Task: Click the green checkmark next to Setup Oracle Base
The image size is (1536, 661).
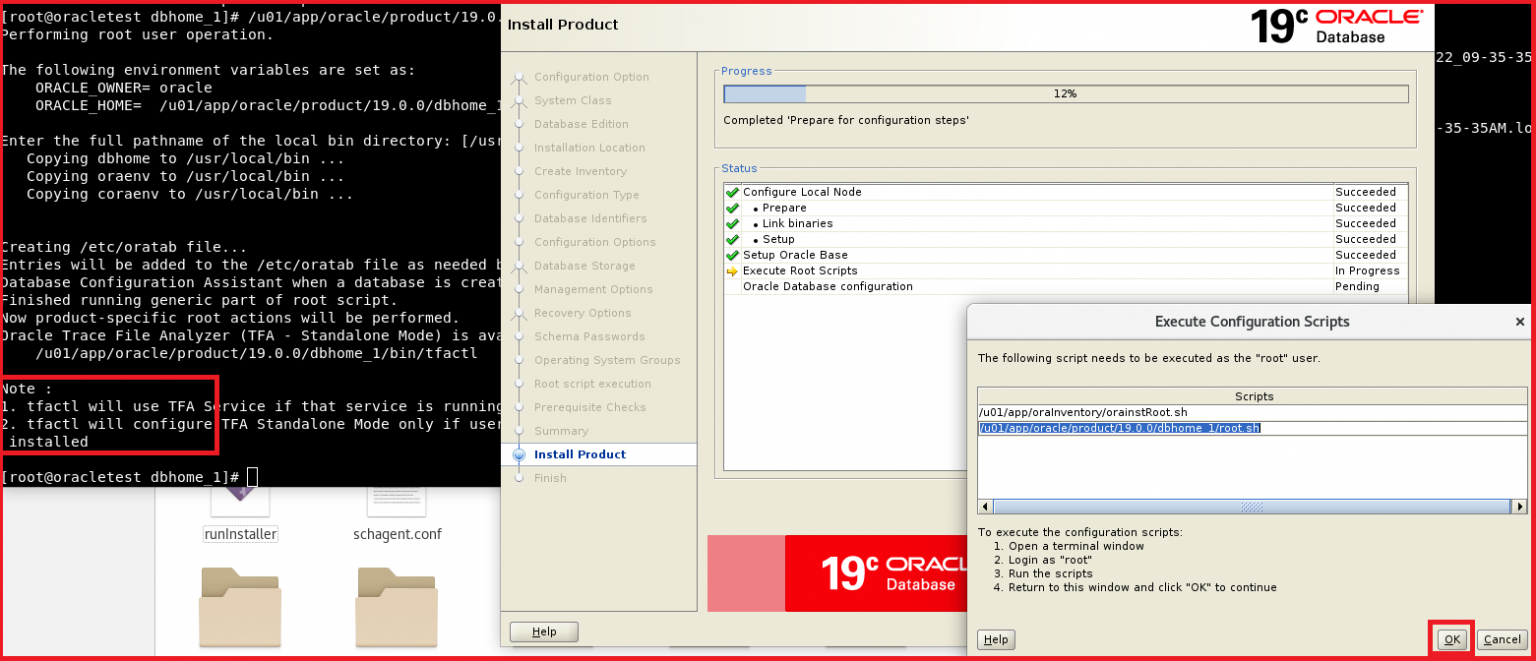Action: (x=731, y=255)
